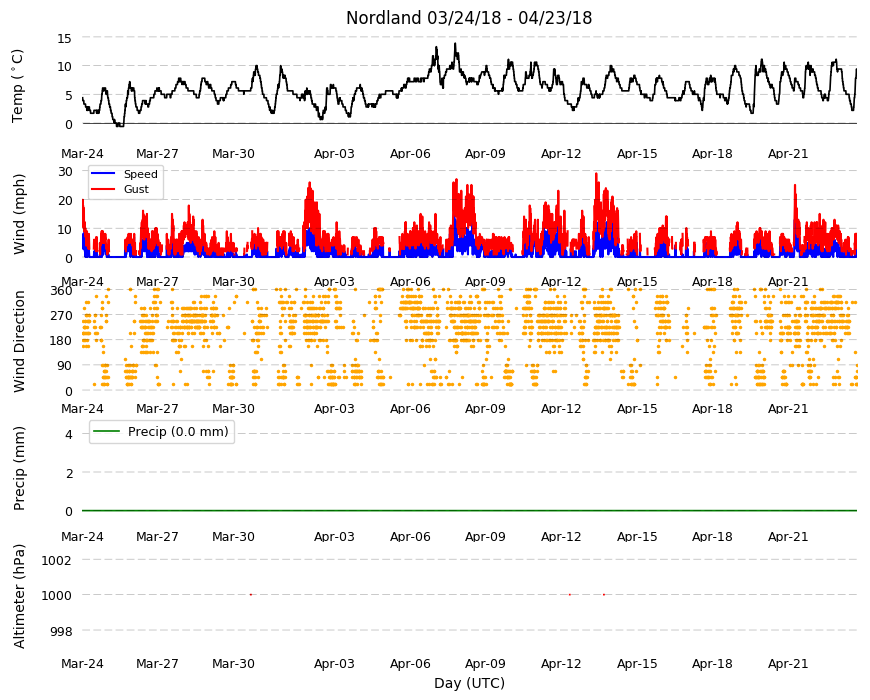
Task: Click the 360 tick on Wind Direction axis
Action: click(x=62, y=291)
